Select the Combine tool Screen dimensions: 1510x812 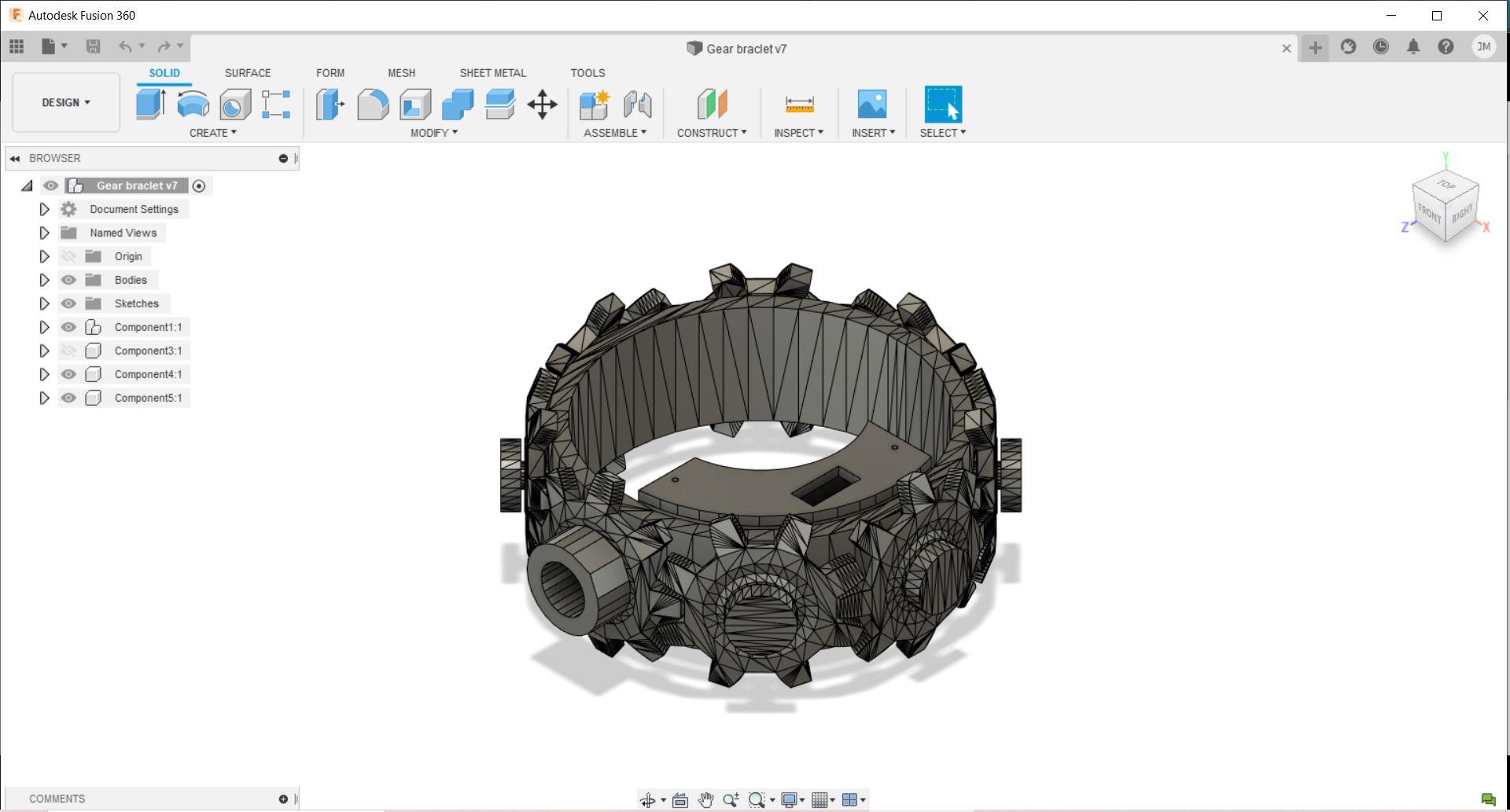point(458,104)
